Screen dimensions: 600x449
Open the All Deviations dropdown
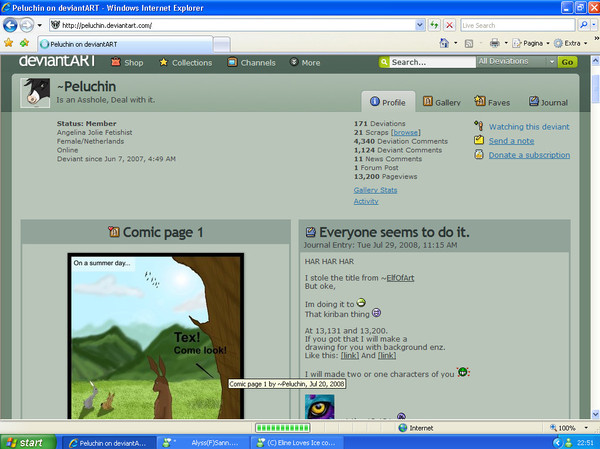click(x=517, y=62)
